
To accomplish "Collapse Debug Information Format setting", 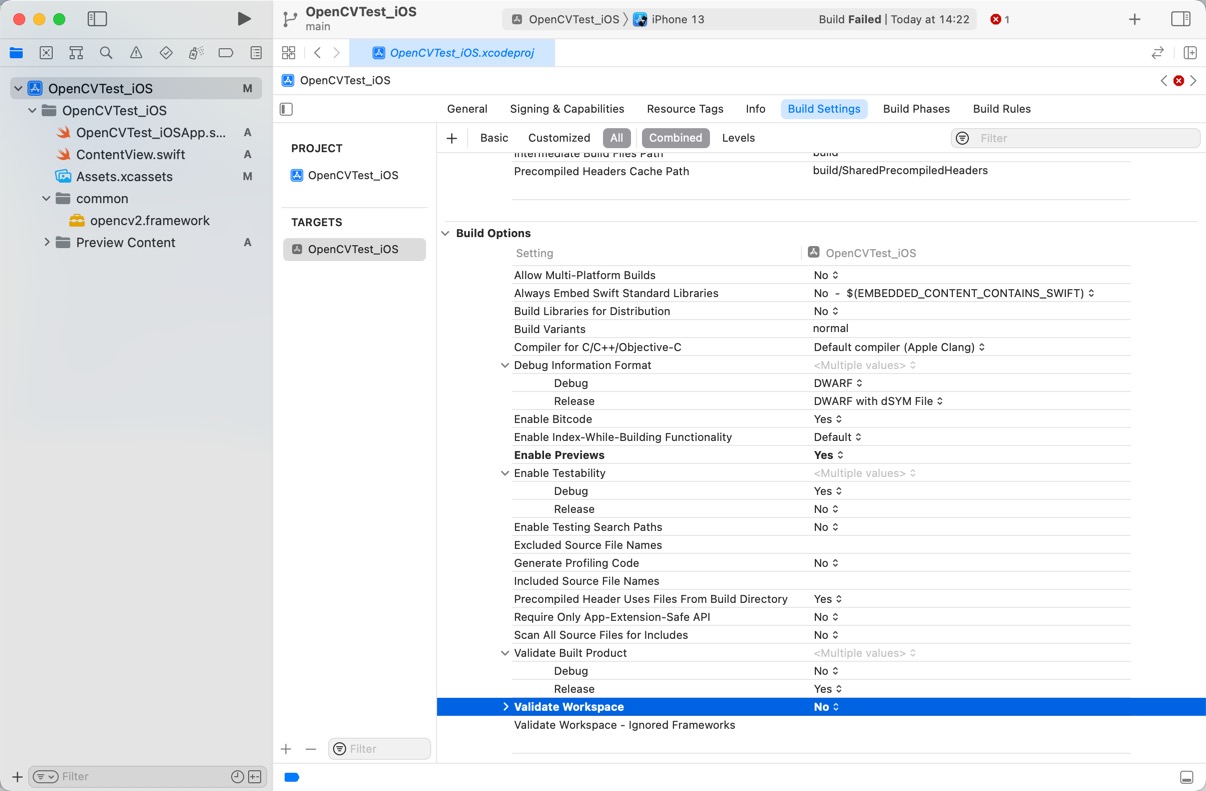I will [505, 365].
